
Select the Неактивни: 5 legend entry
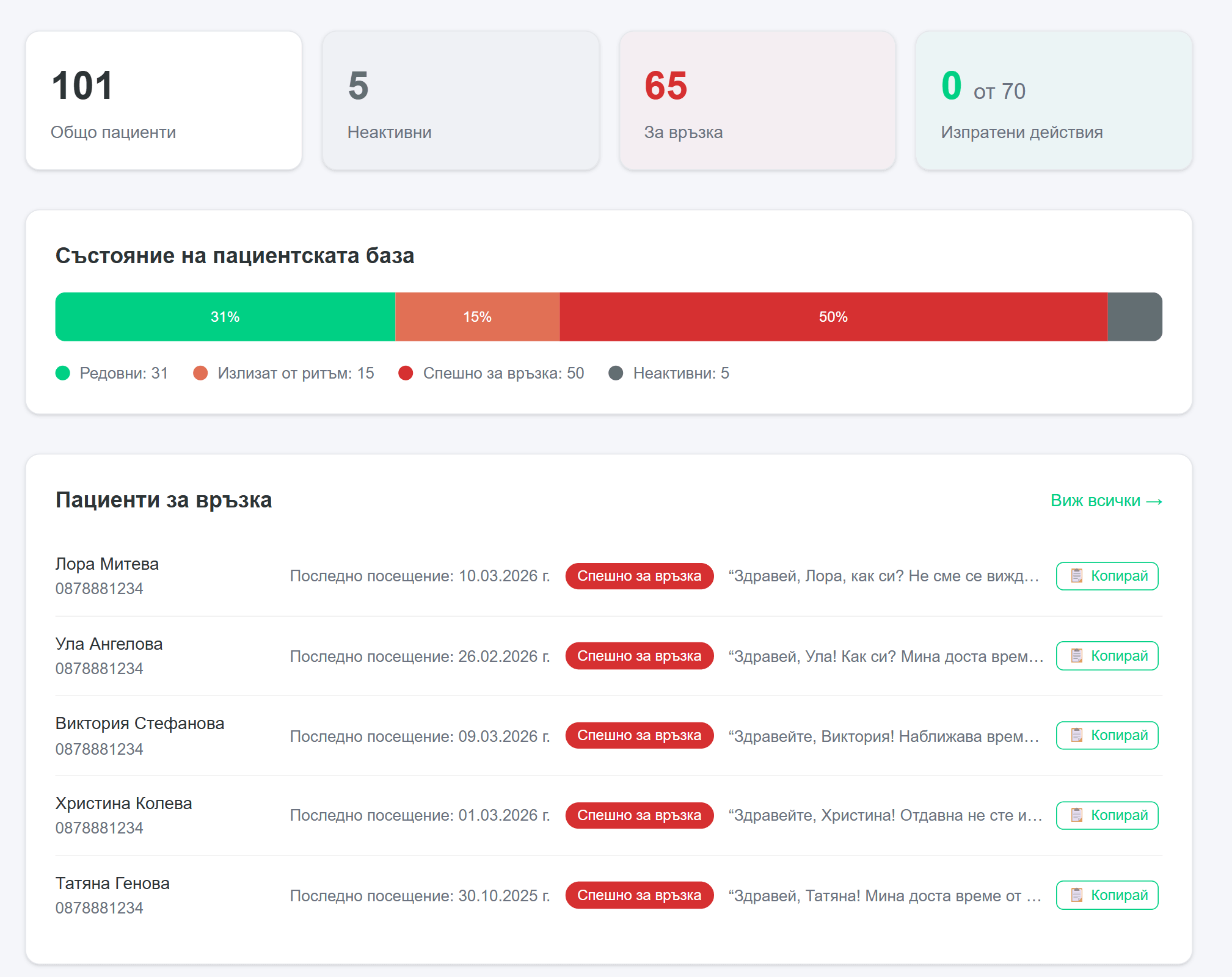coord(669,373)
